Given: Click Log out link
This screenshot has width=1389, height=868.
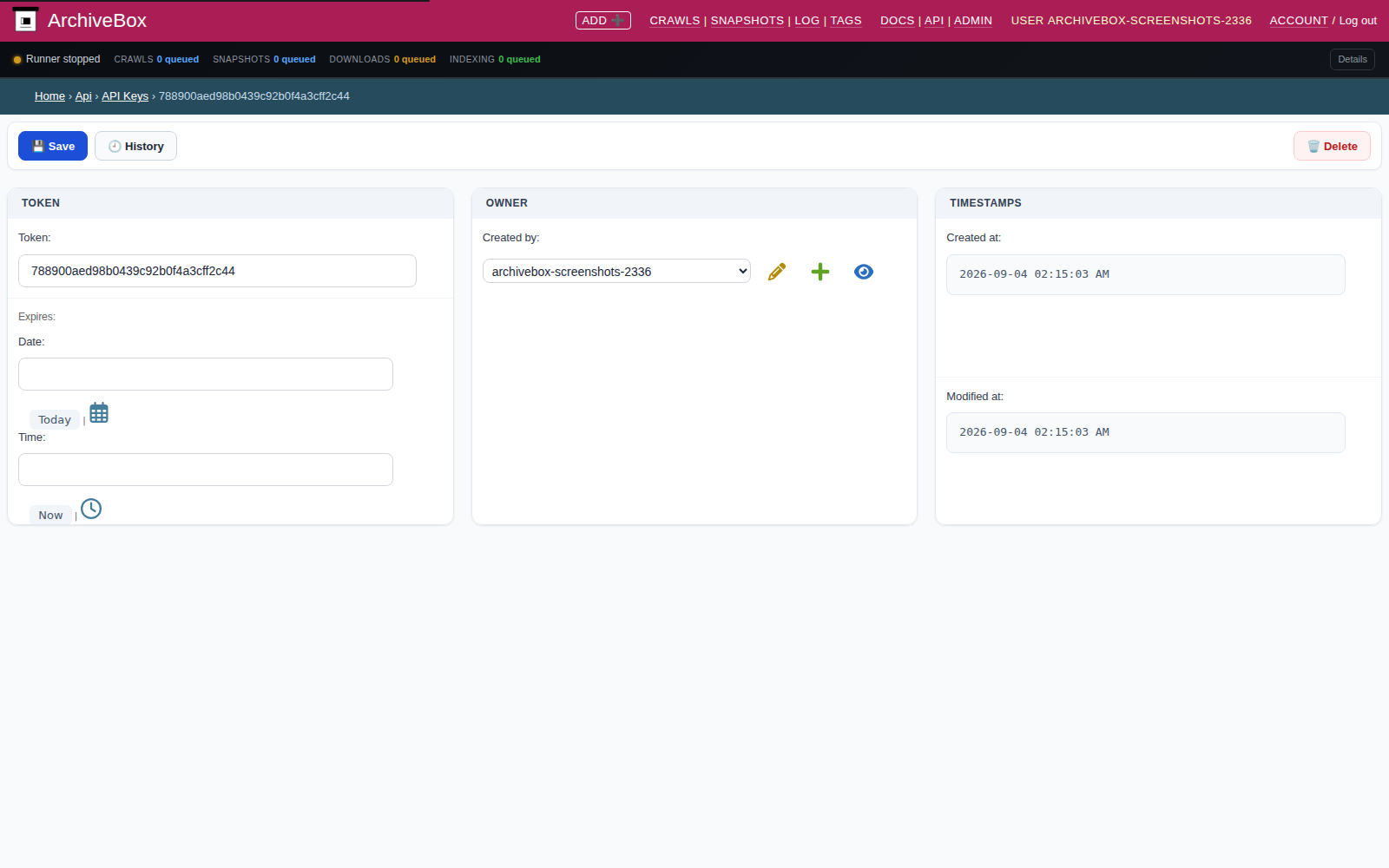Looking at the screenshot, I should 1358,20.
